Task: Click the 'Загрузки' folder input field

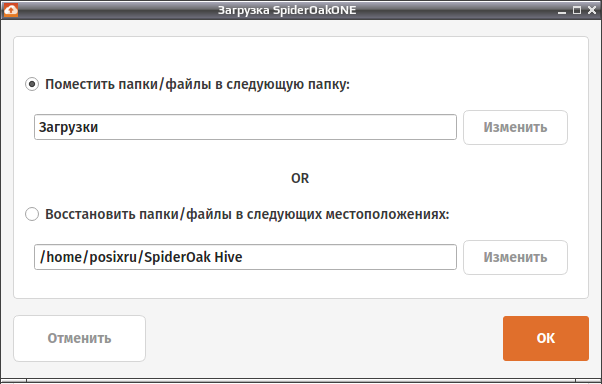Action: coord(245,127)
